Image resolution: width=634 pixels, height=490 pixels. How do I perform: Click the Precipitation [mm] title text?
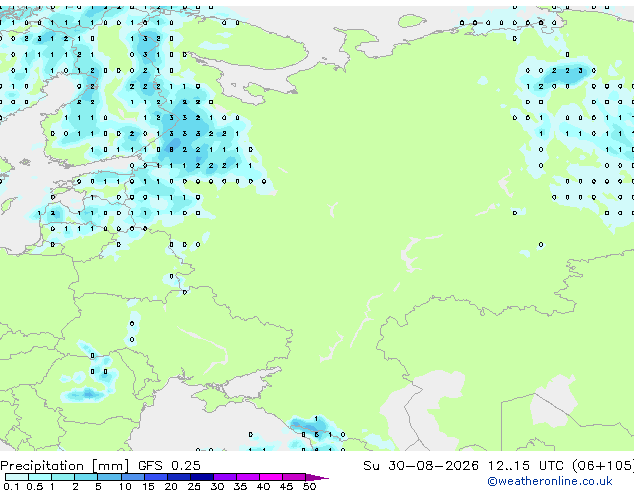click(x=65, y=466)
